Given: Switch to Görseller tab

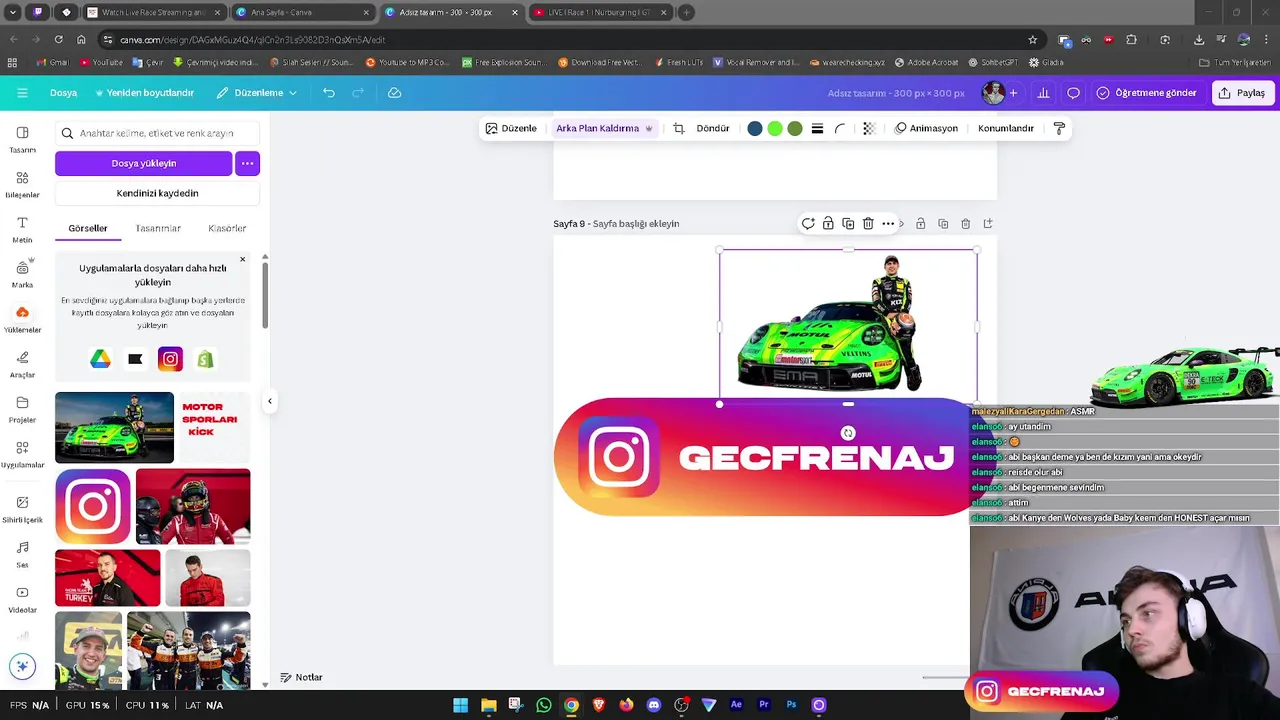Looking at the screenshot, I should click(x=88, y=228).
